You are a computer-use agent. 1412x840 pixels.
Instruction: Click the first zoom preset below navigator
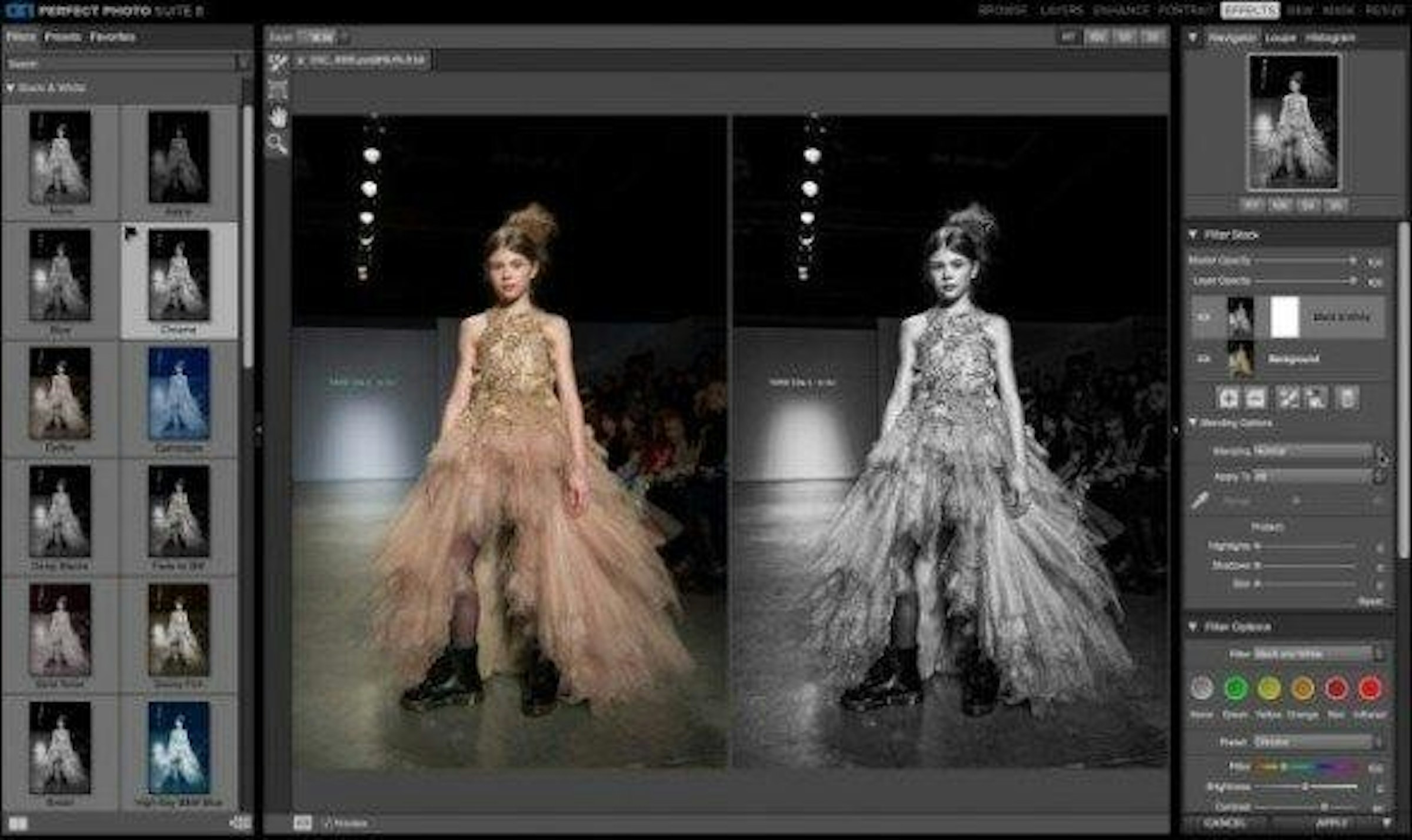1252,205
